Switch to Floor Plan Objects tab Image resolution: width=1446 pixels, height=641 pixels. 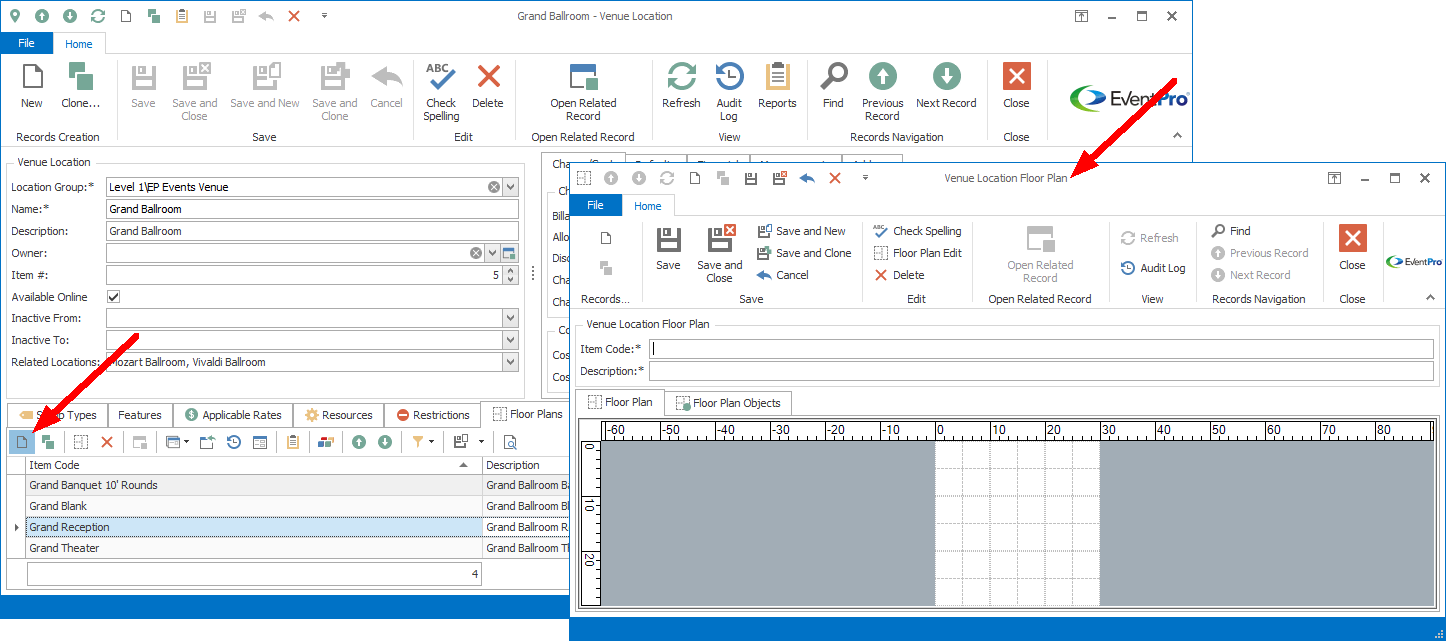[728, 403]
